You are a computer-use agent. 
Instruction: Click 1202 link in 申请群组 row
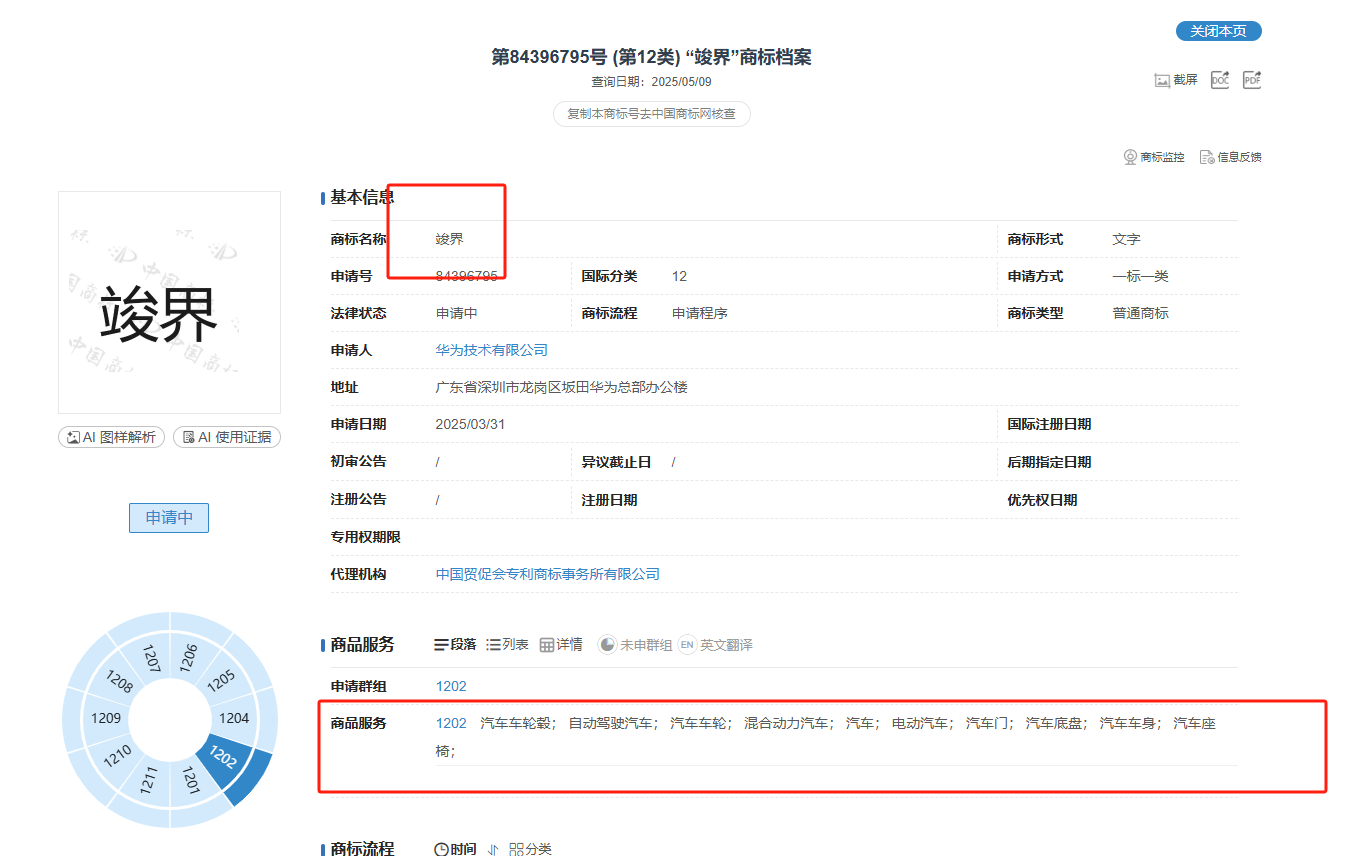pos(451,686)
